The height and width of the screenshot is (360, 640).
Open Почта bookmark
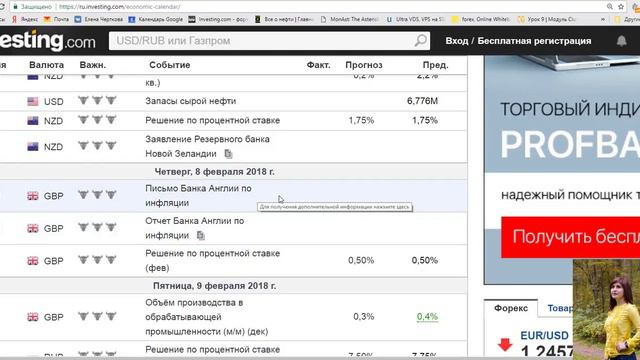tap(56, 19)
